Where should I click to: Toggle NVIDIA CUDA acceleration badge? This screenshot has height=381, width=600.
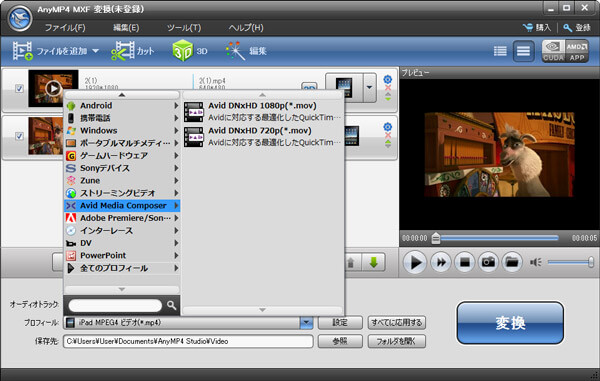553,51
